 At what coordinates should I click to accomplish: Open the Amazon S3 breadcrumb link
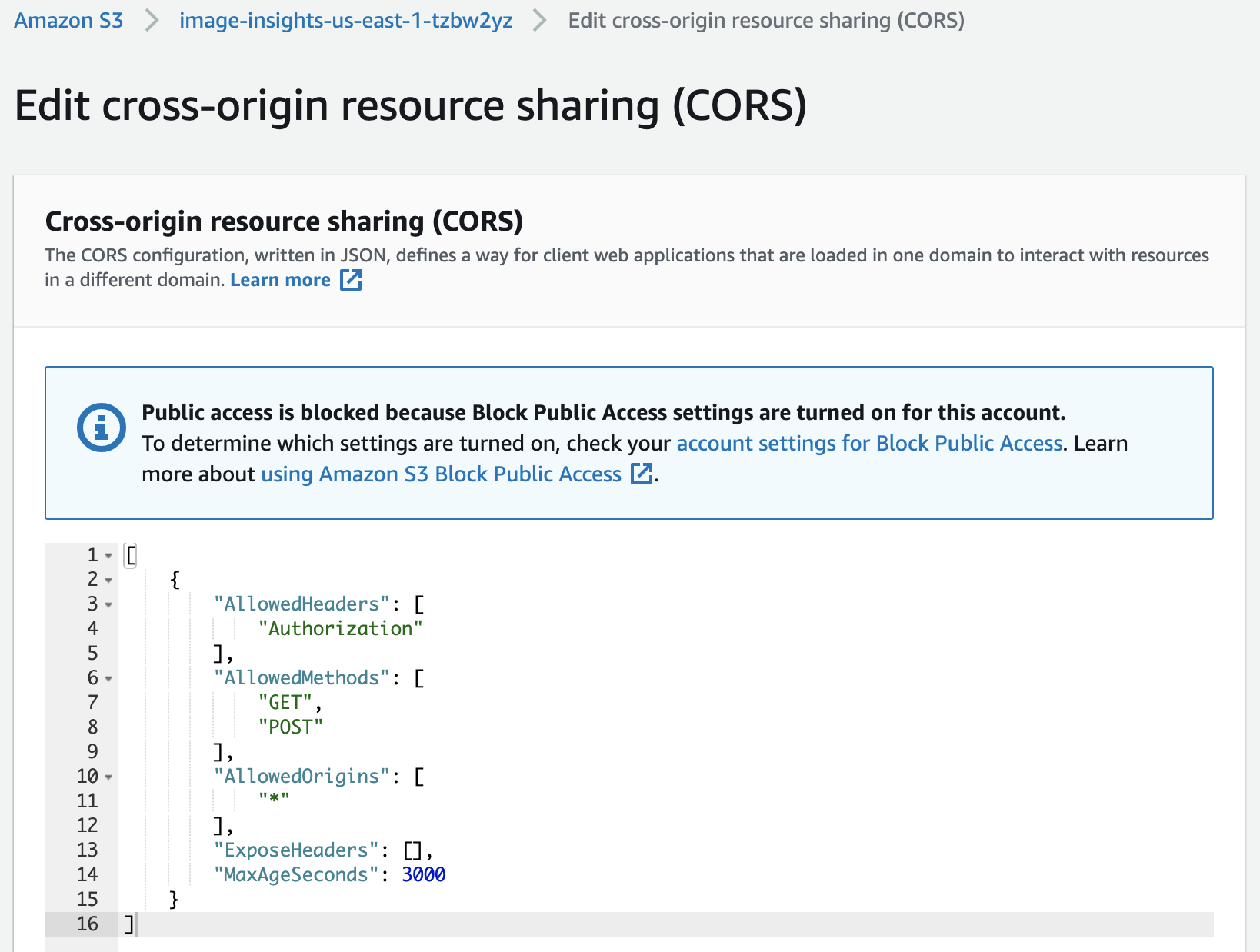[x=68, y=21]
